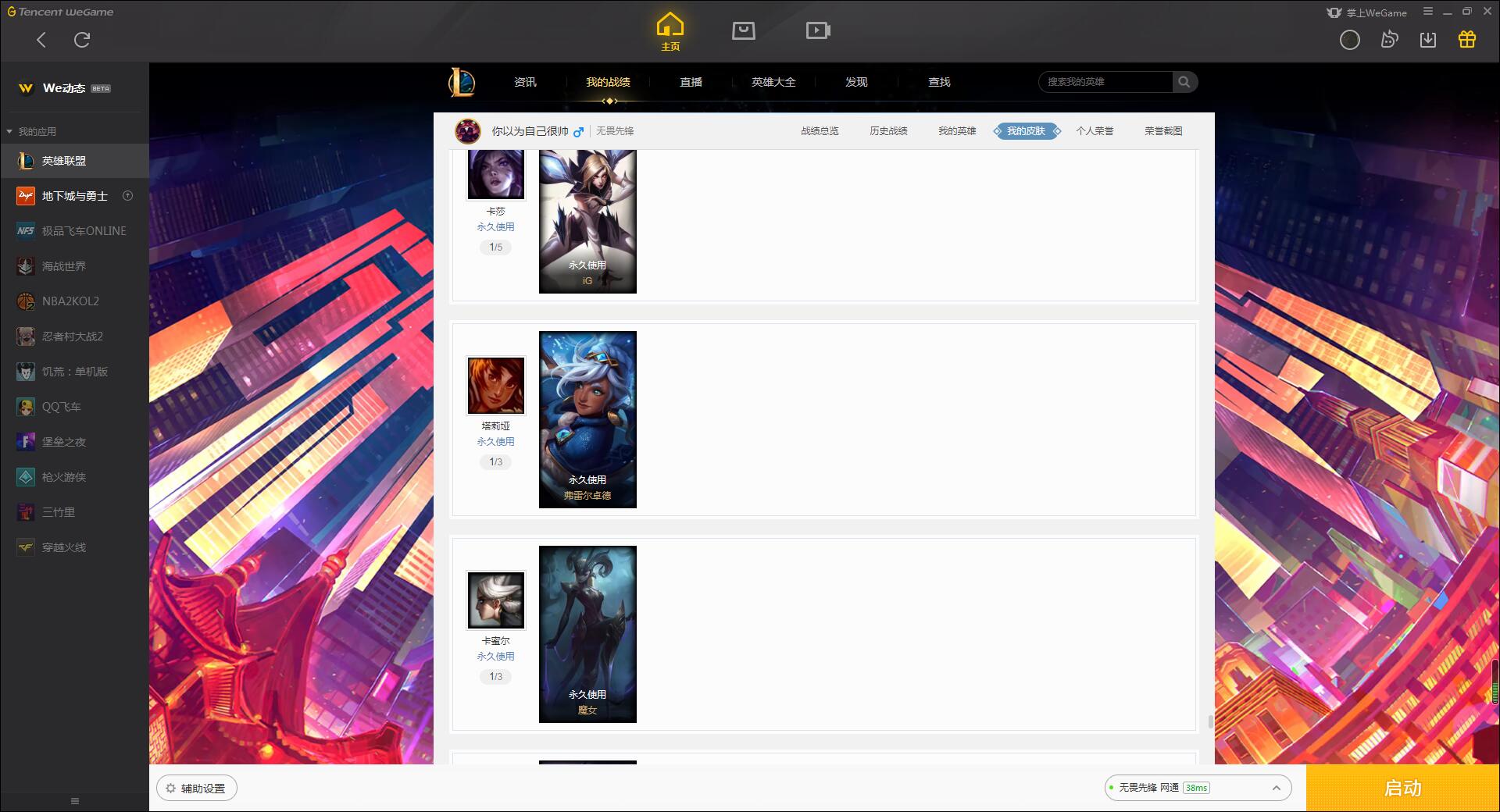
Task: Open the 弗雷尔卓德 skin card
Action: [x=587, y=420]
